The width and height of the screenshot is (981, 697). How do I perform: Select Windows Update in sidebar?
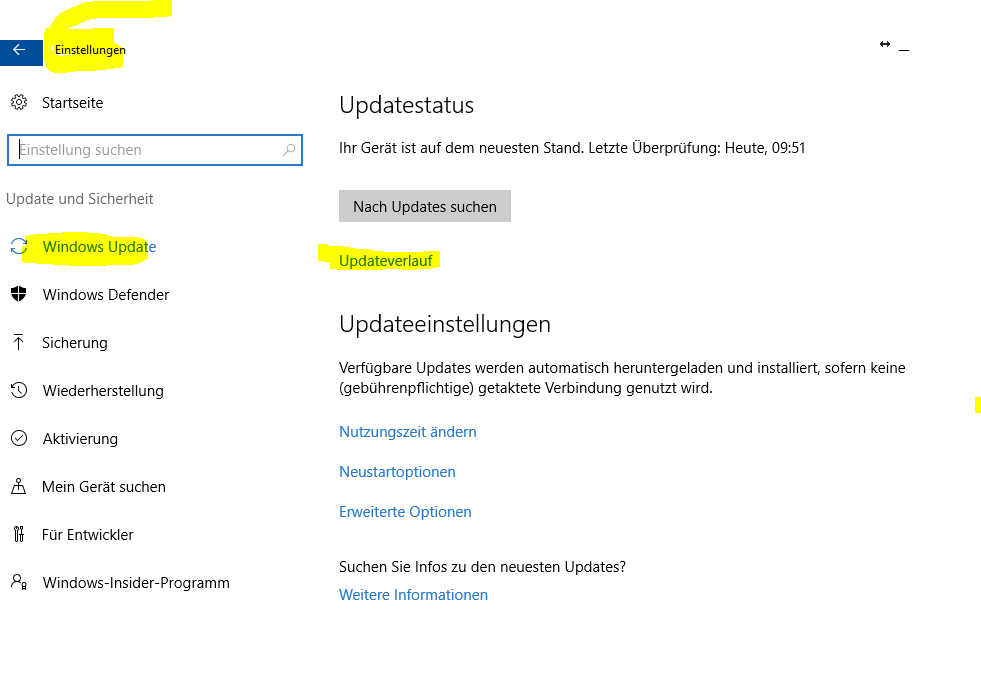tap(99, 247)
